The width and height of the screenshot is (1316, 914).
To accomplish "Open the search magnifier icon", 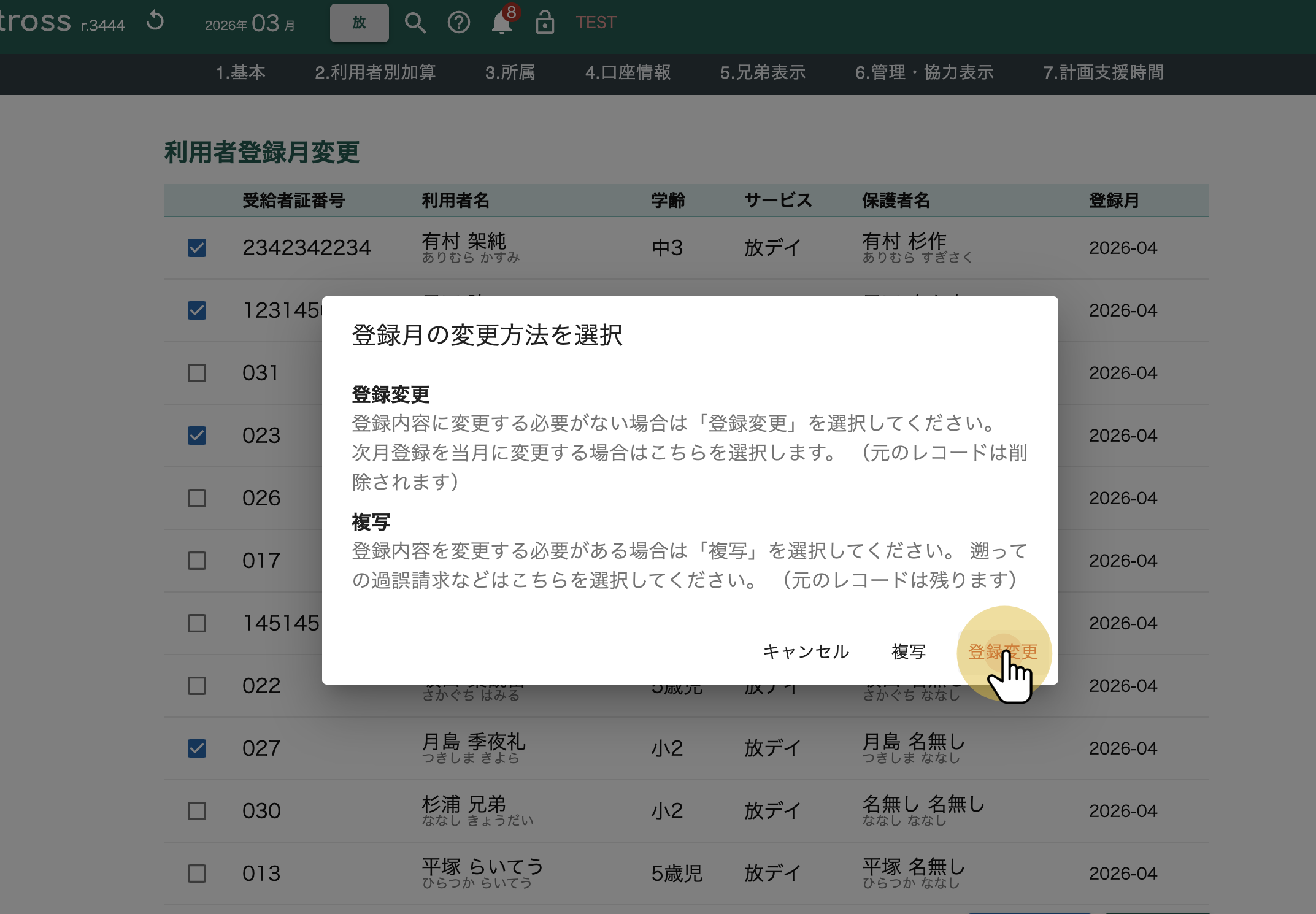I will (x=415, y=23).
